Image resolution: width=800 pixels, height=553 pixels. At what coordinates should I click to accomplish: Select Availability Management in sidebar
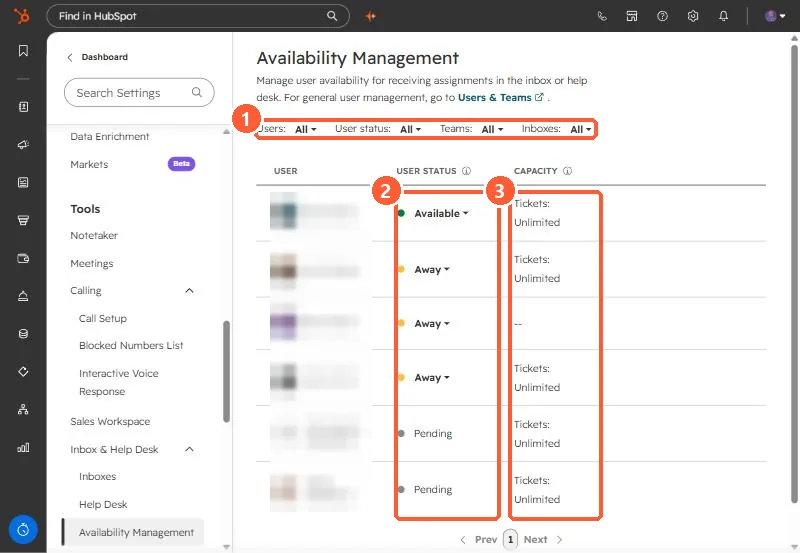pyautogui.click(x=133, y=532)
